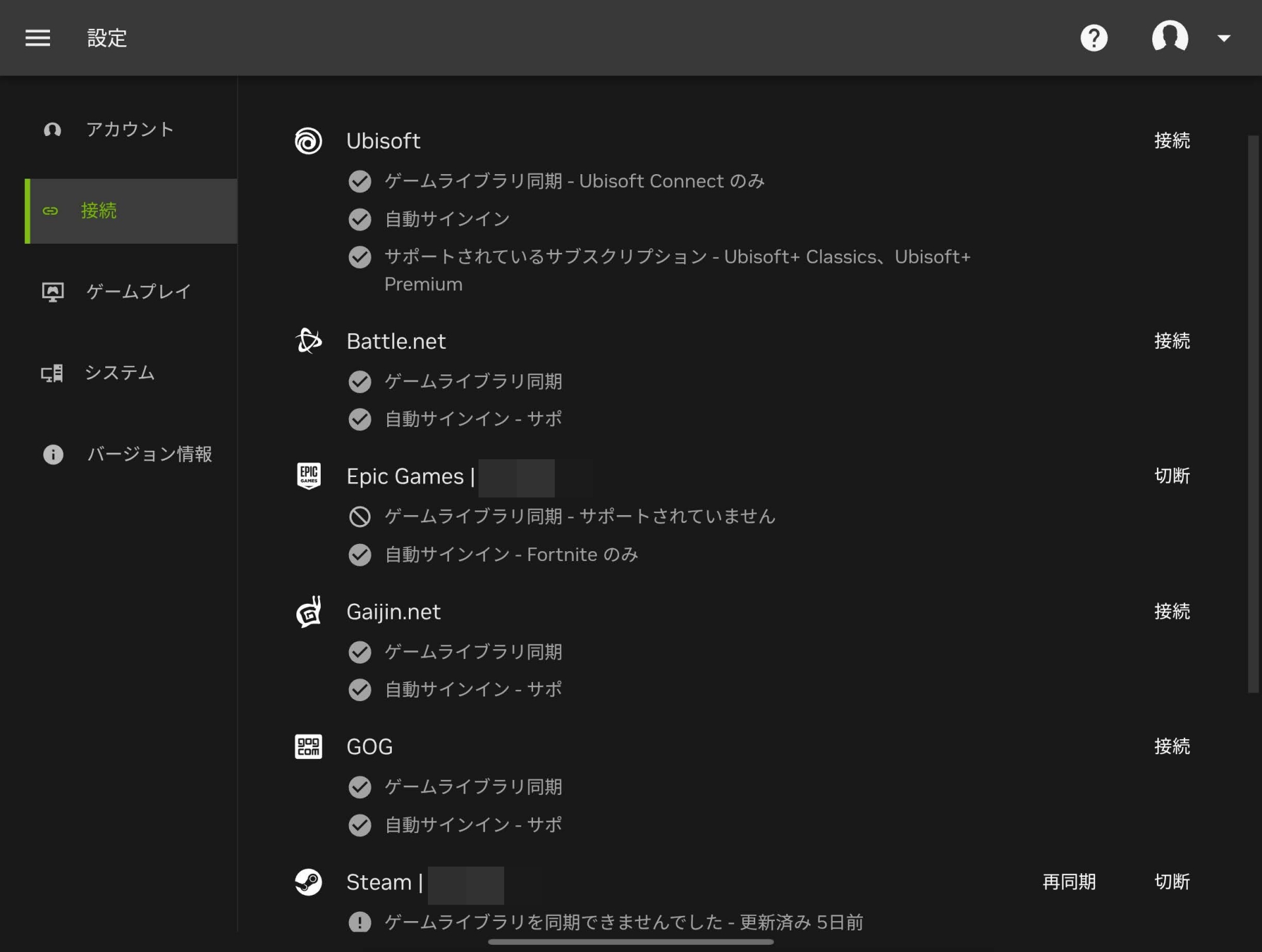
Task: Click the Gaijin.net logo icon
Action: coord(308,612)
